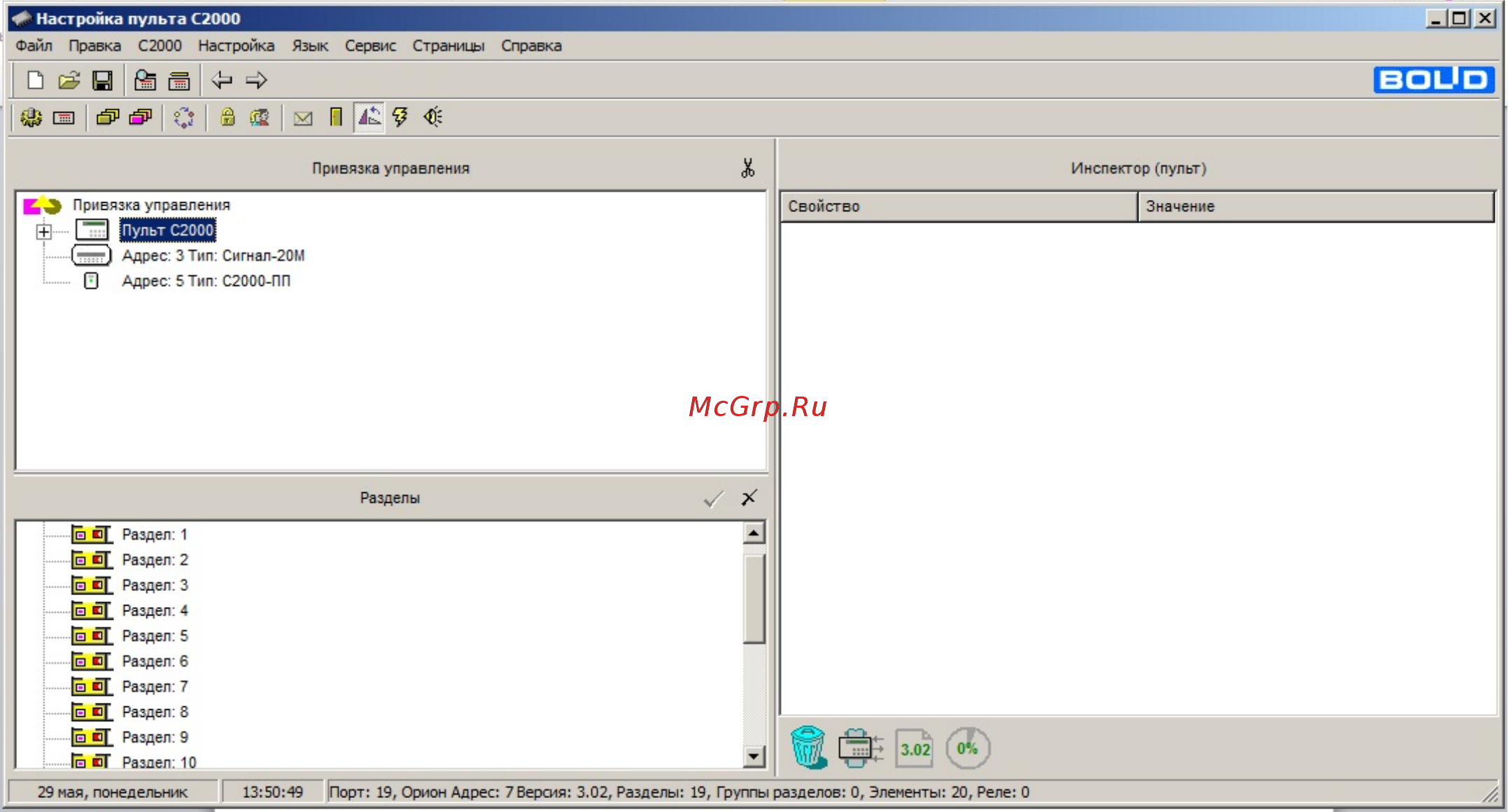Click the X icon in Разделы header
Image resolution: width=1508 pixels, height=812 pixels.
[x=749, y=498]
